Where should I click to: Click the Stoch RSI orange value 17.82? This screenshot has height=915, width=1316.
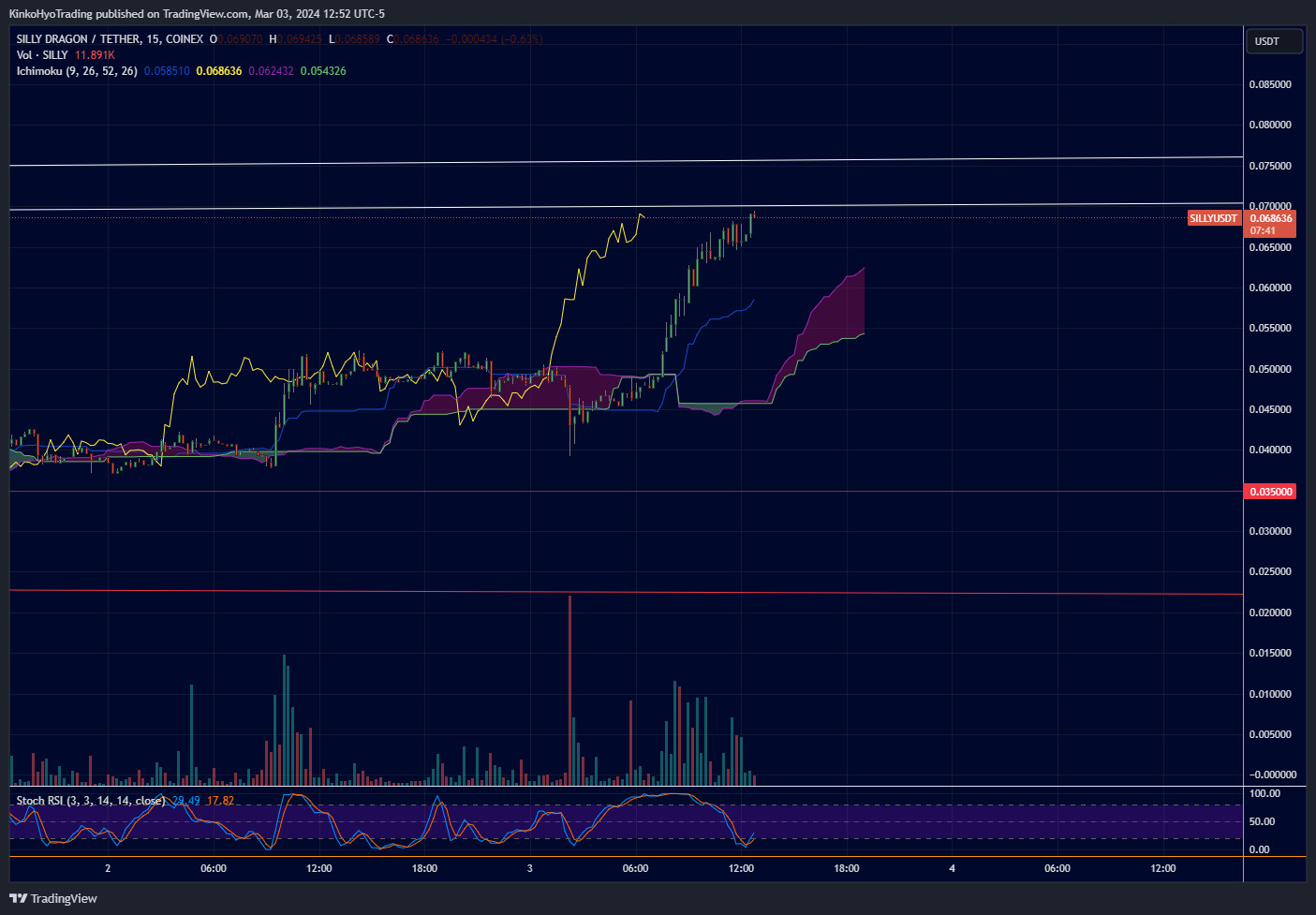[220, 801]
